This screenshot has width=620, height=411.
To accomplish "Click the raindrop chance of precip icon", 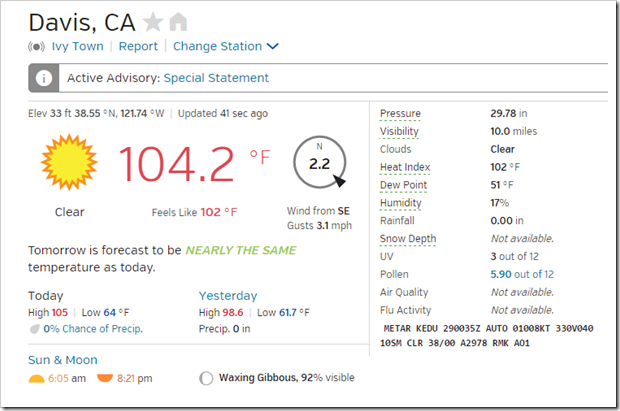I will point(35,329).
